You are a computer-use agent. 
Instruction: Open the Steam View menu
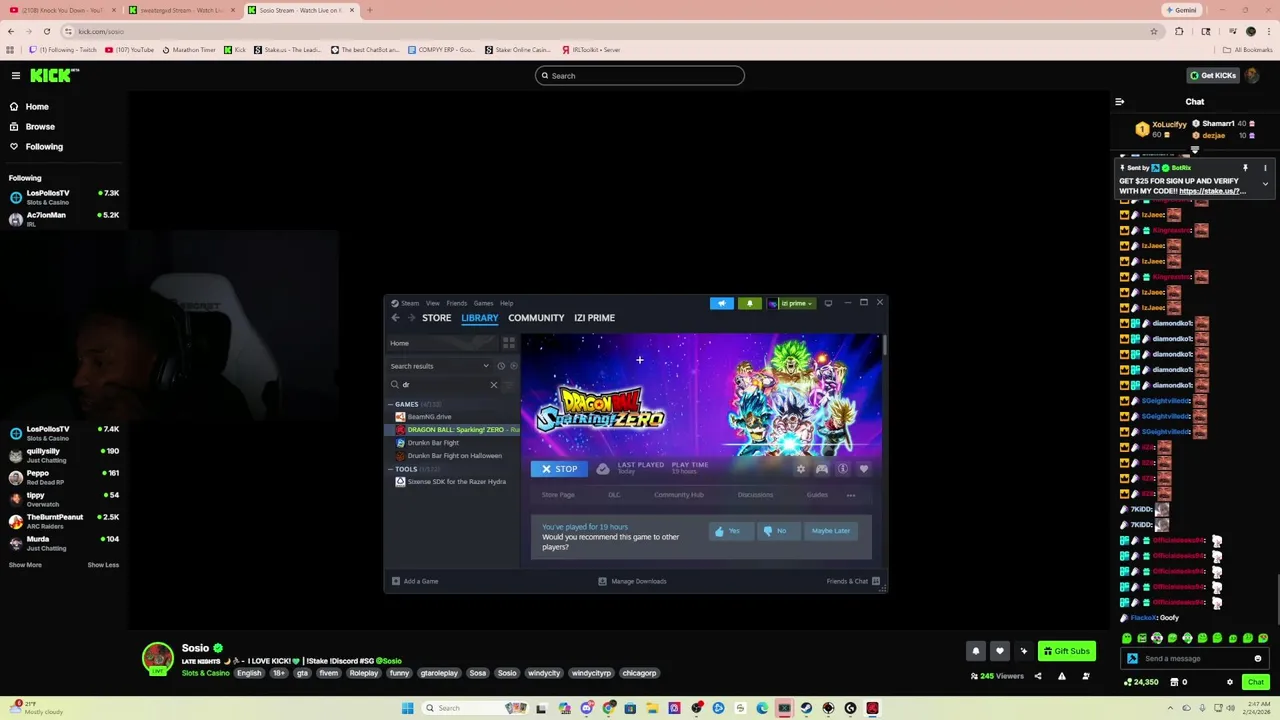click(432, 303)
